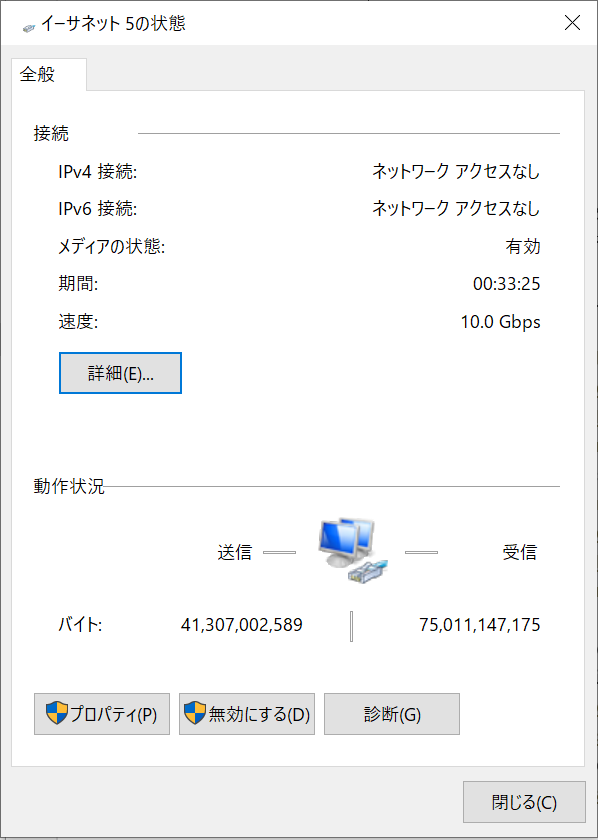Screen dimensions: 598x840
Task: Click the 接続 section heading
Action: [x=51, y=134]
